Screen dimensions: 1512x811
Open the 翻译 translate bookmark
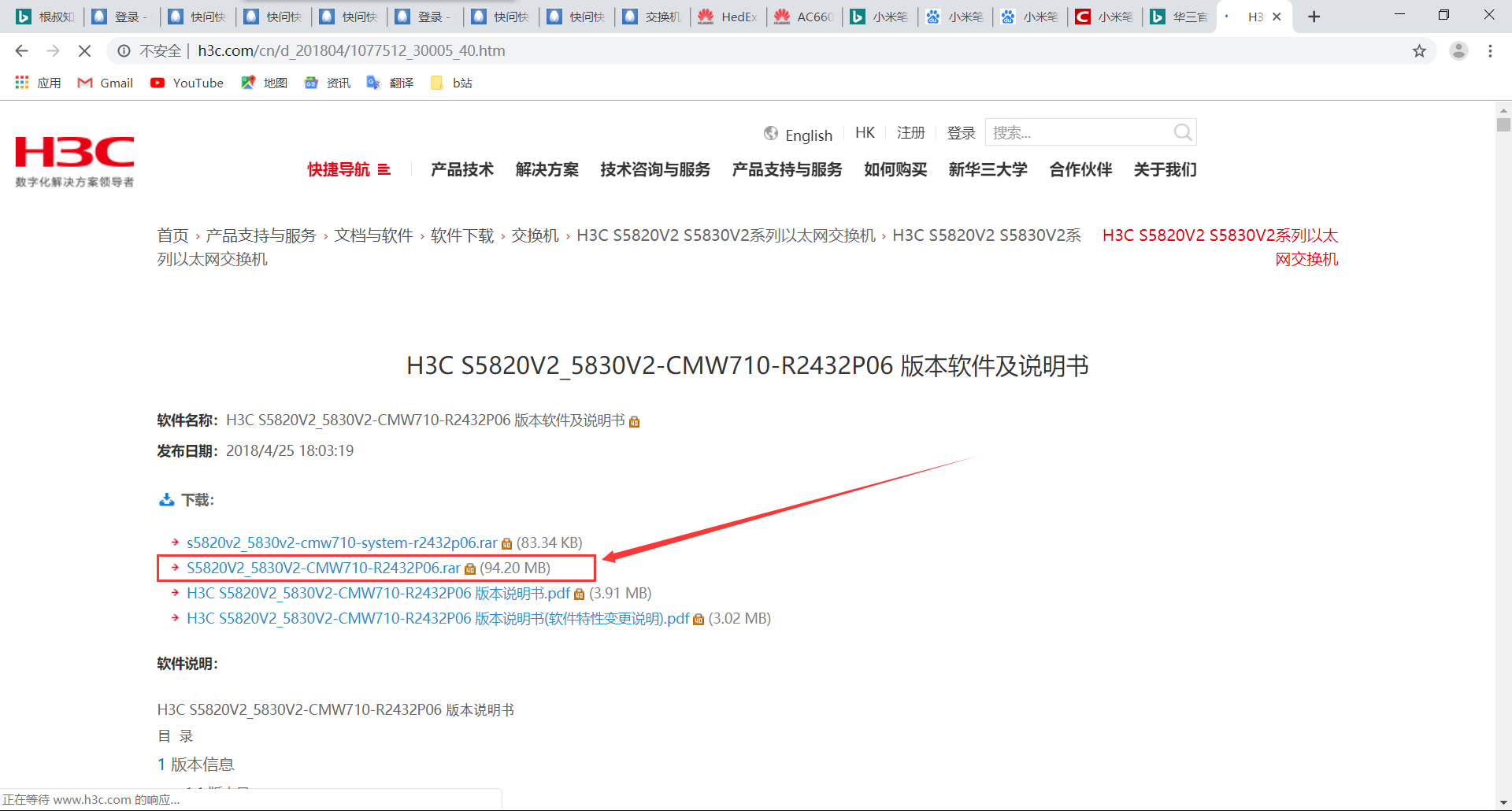click(391, 83)
